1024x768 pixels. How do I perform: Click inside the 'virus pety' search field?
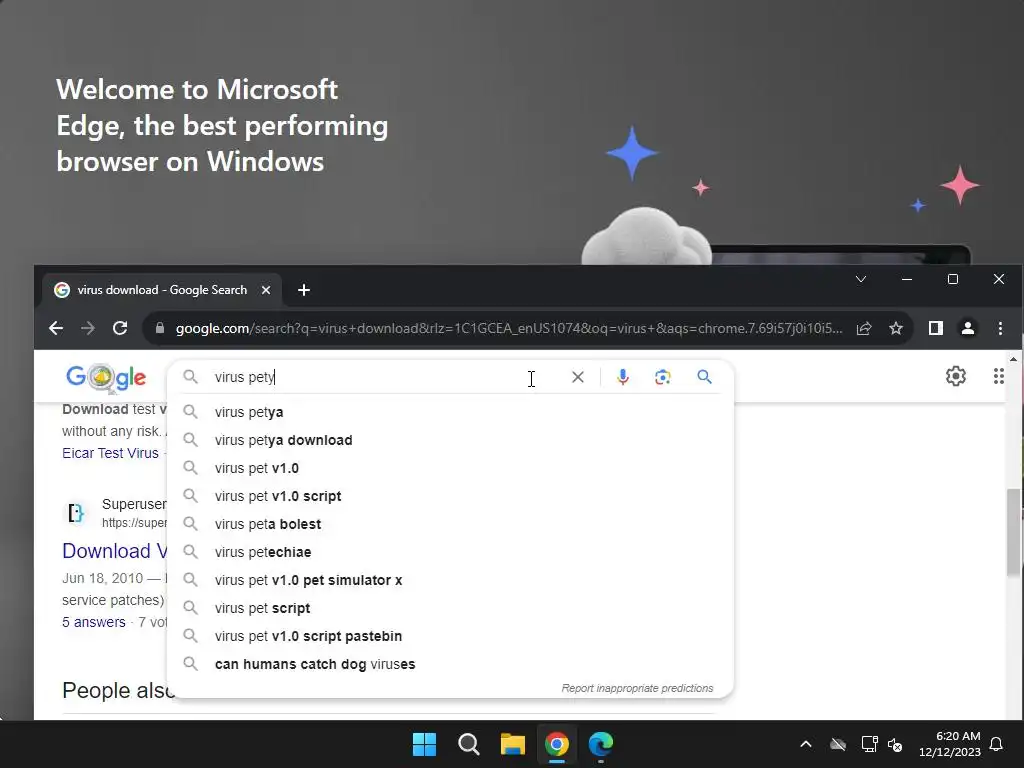point(385,377)
